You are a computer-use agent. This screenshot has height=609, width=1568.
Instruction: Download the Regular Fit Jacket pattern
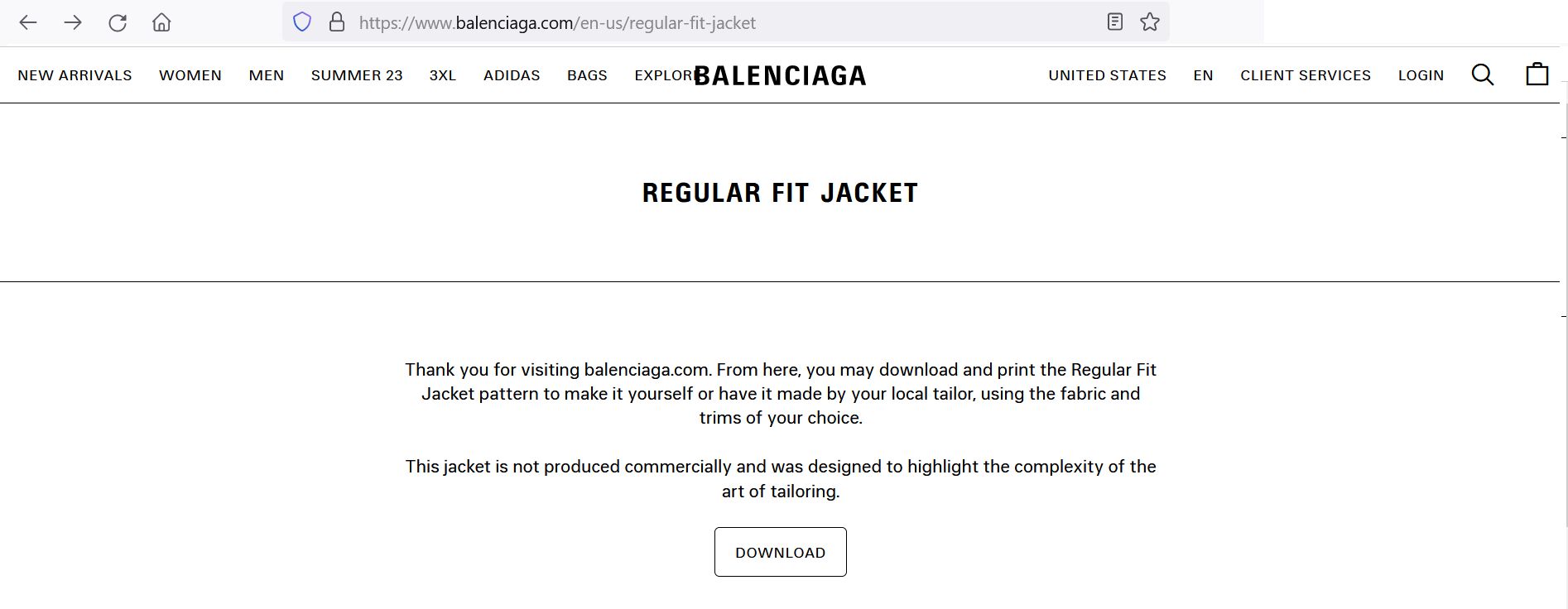(x=780, y=552)
